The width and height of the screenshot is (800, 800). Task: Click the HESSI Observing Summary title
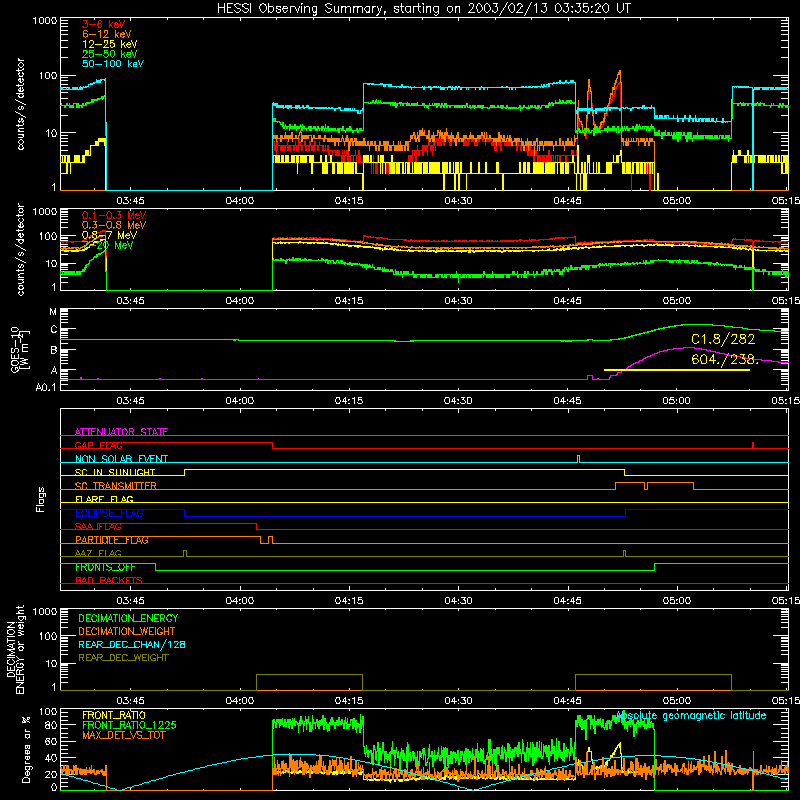424,9
